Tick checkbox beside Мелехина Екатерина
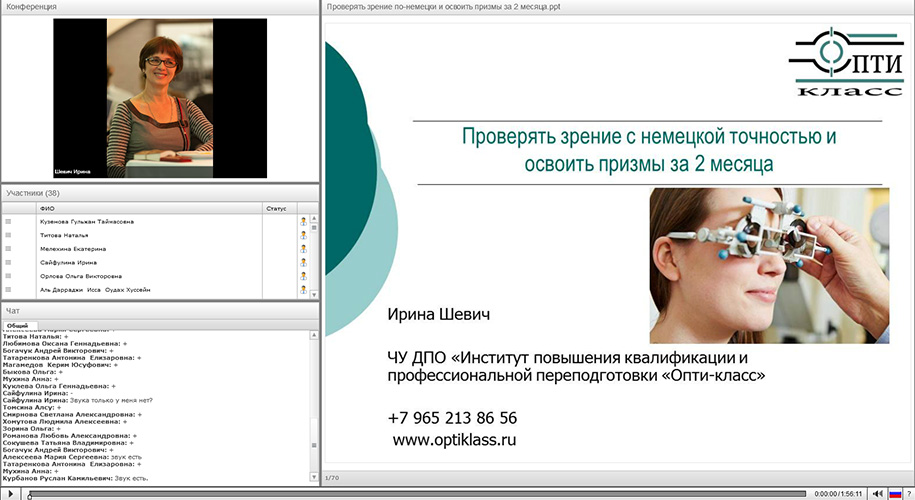The image size is (915, 500). (8, 249)
